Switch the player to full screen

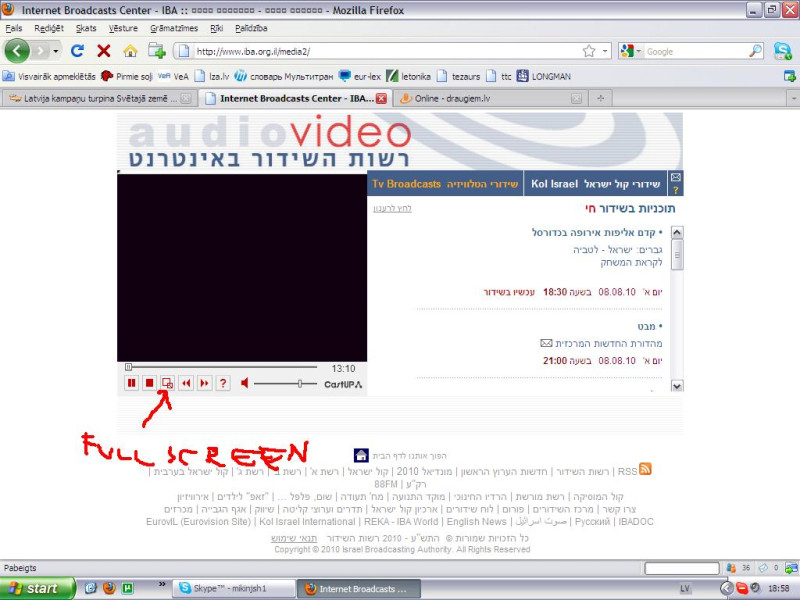[x=167, y=383]
